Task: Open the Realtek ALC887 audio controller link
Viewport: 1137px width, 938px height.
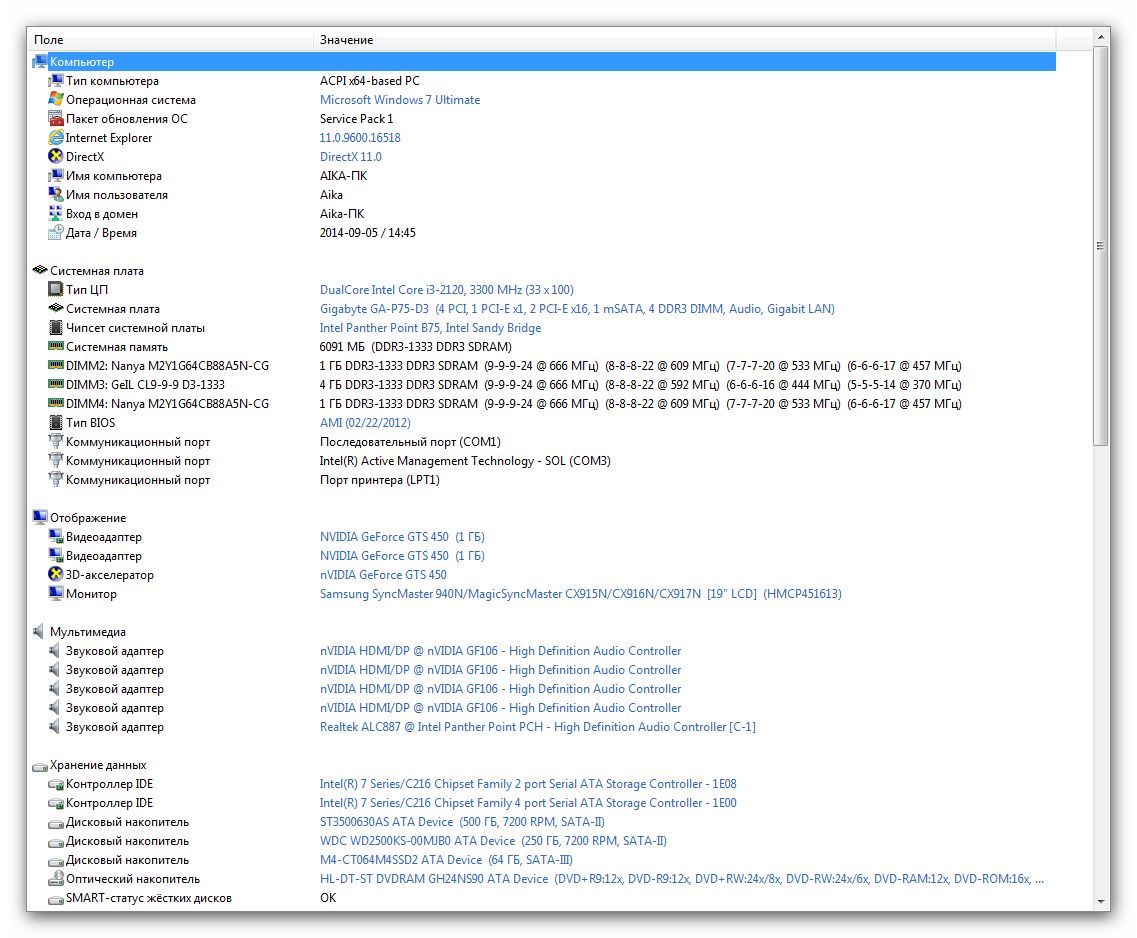Action: [x=537, y=726]
